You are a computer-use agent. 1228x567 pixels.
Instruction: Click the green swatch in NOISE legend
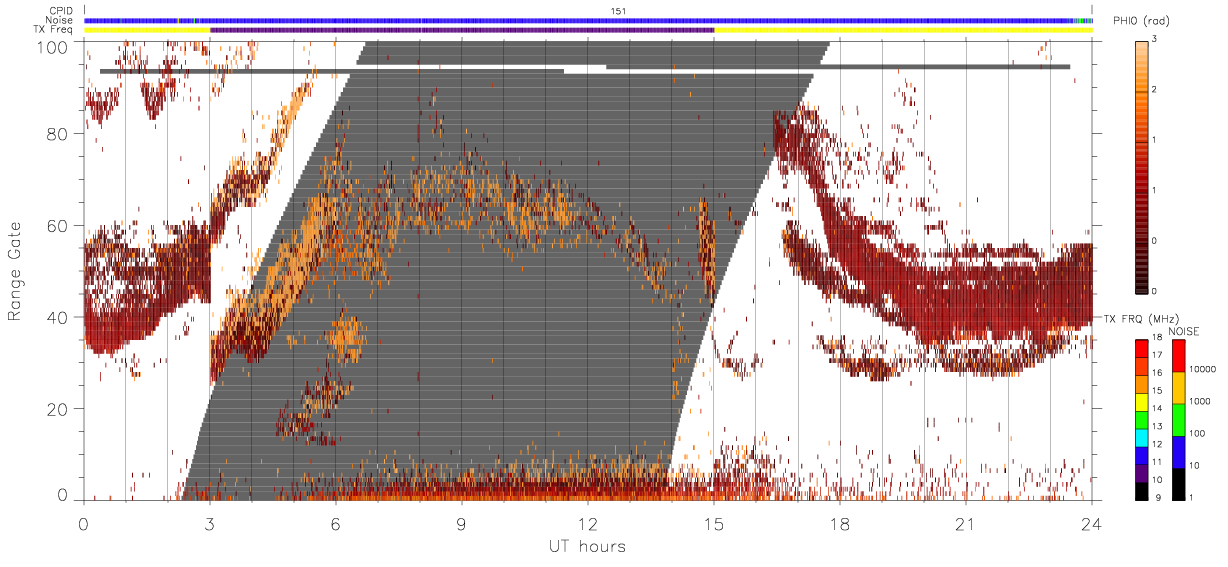[x=1178, y=420]
